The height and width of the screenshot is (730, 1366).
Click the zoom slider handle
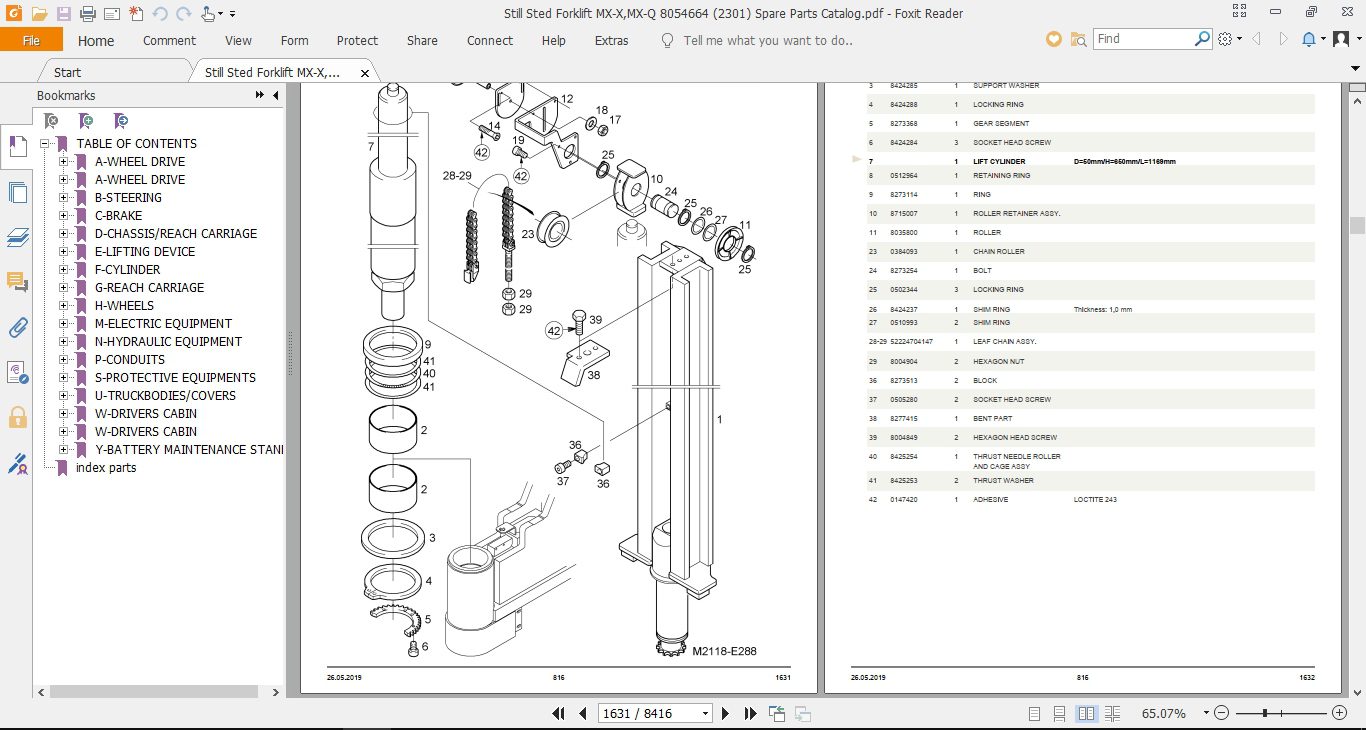[x=1265, y=713]
